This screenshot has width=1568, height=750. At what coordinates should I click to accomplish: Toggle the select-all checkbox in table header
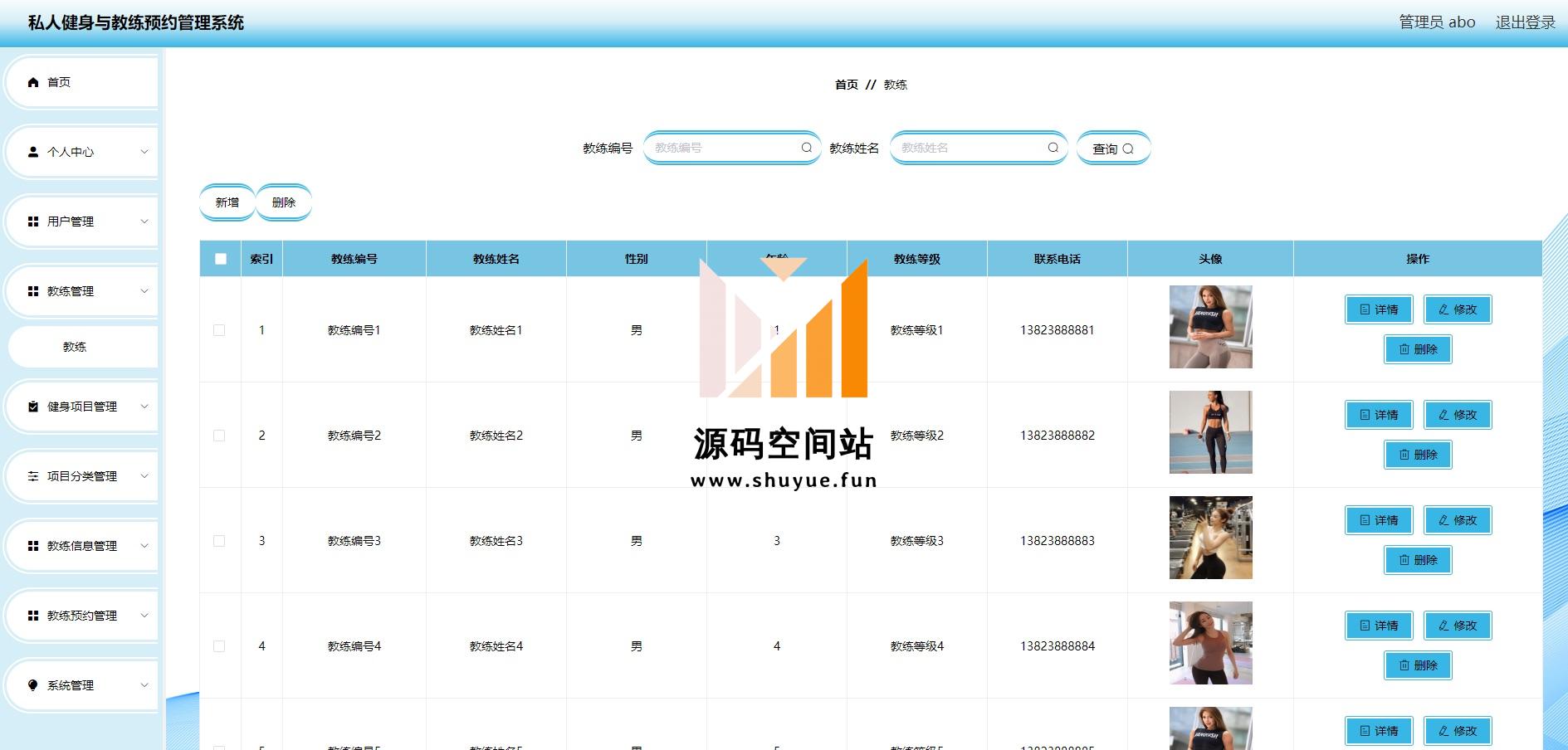click(x=221, y=259)
